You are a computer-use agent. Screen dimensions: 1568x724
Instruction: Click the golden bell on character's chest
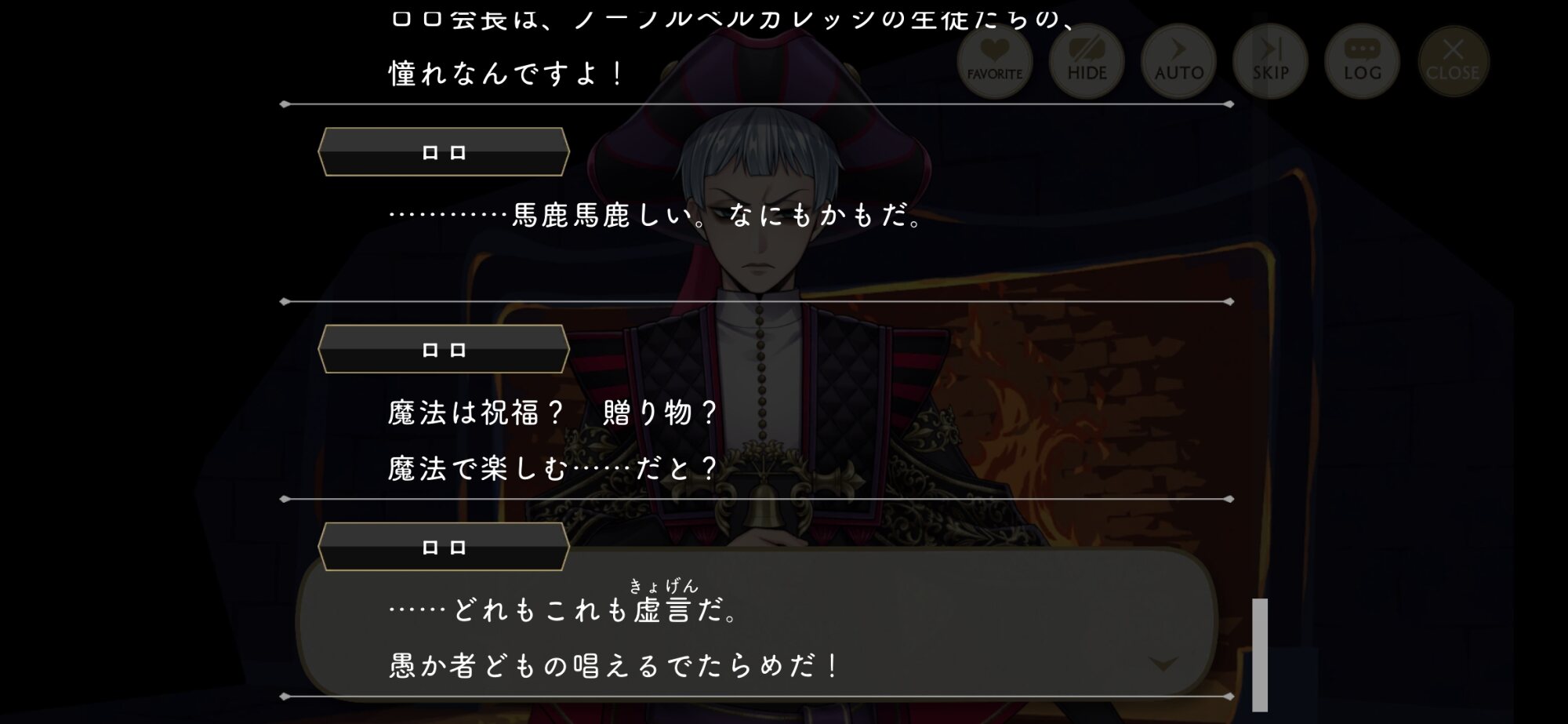tap(758, 506)
